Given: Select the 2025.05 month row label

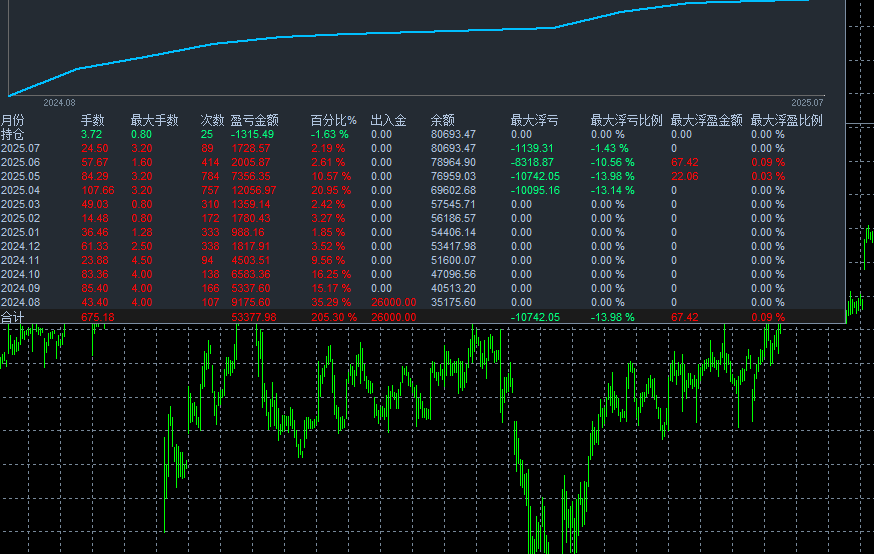Looking at the screenshot, I should pos(21,177).
